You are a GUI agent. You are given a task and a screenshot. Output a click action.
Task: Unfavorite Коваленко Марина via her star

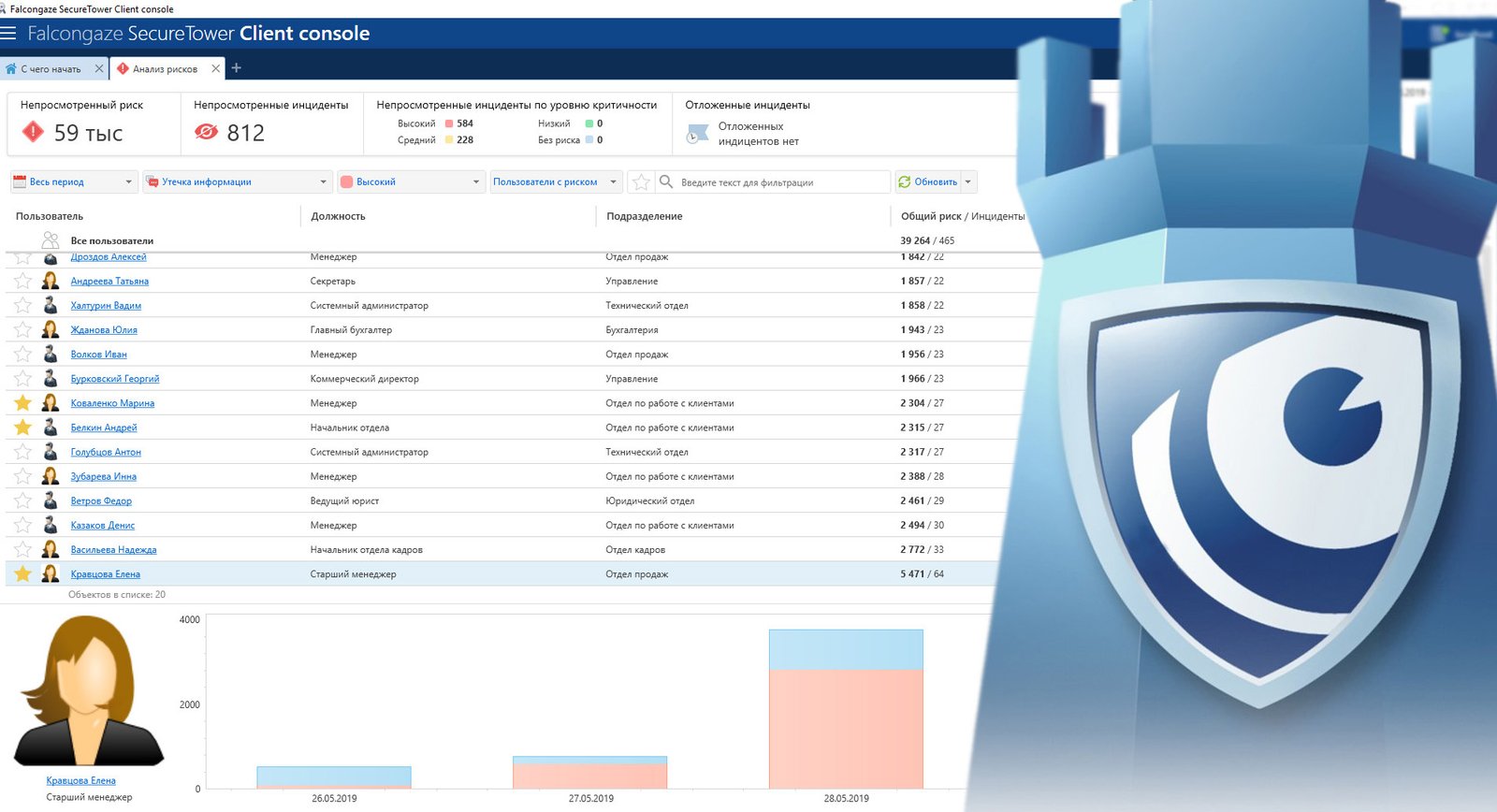pyautogui.click(x=22, y=402)
